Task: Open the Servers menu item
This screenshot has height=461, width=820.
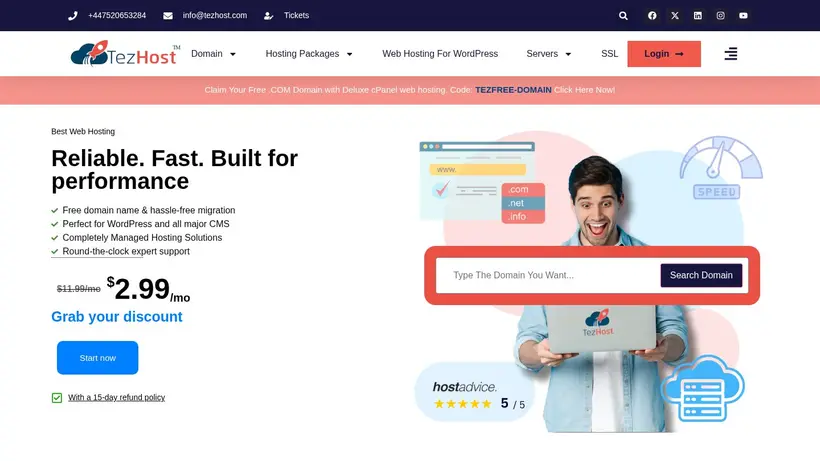Action: point(542,54)
